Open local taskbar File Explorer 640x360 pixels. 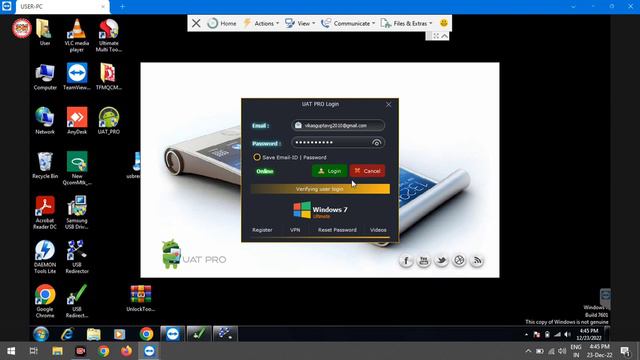point(57,351)
